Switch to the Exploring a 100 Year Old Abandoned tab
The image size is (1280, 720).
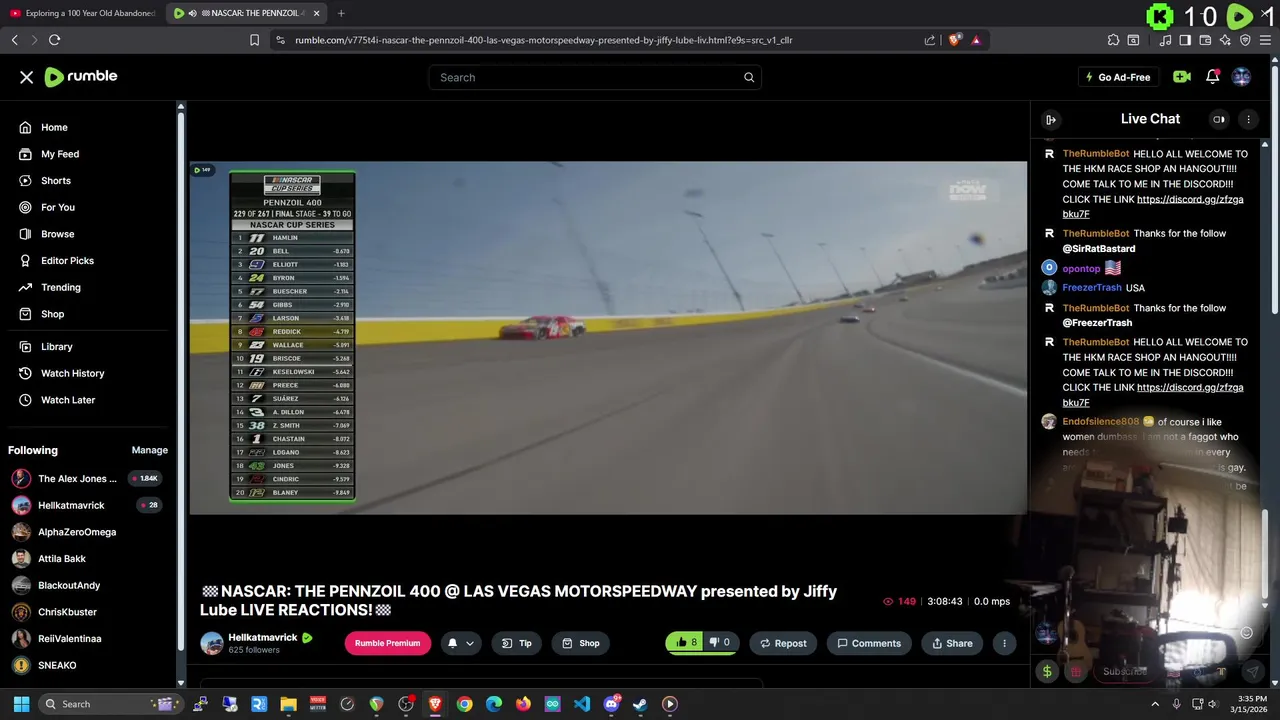pos(82,13)
